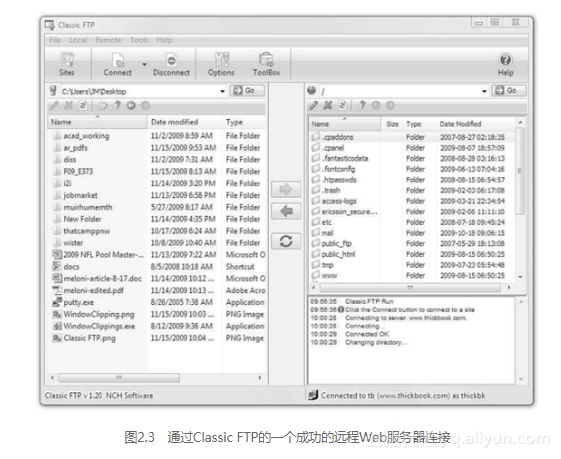Open the local path C:\Users\JM\Desktop dropdown
The width and height of the screenshot is (561, 459).
222,91
